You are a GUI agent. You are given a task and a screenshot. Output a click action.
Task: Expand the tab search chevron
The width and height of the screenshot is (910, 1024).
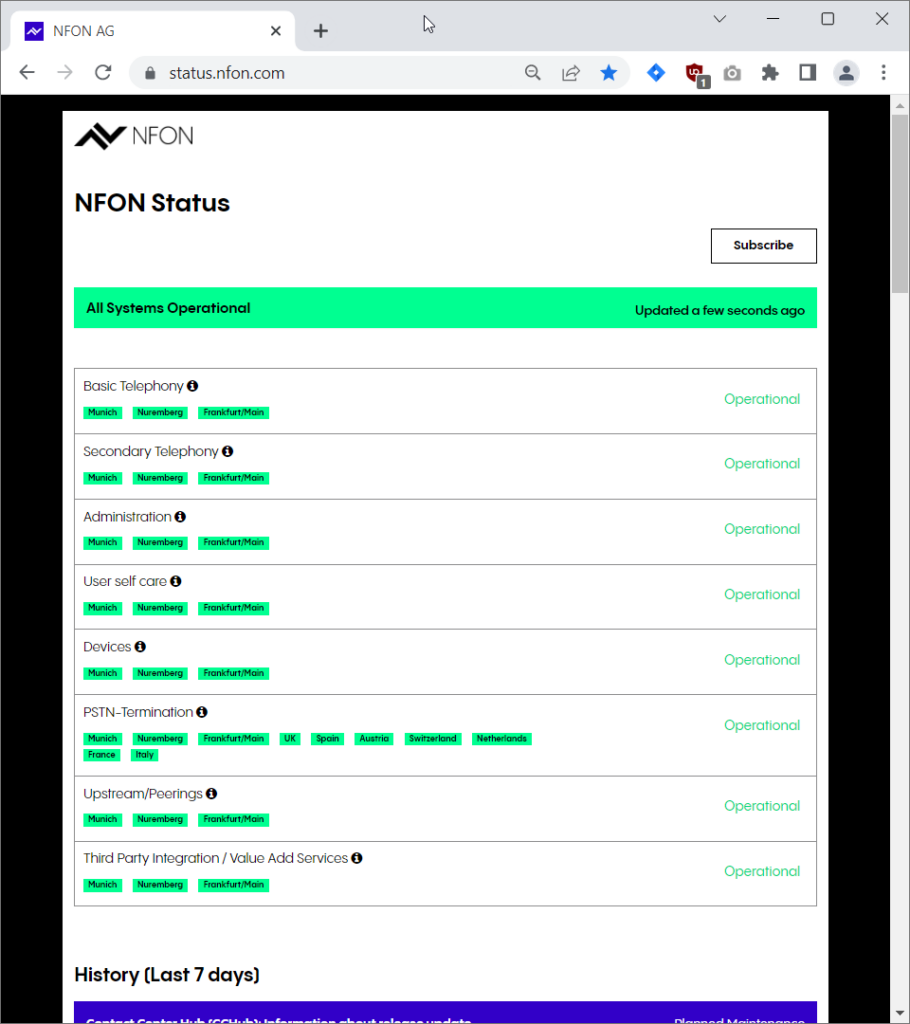(719, 19)
